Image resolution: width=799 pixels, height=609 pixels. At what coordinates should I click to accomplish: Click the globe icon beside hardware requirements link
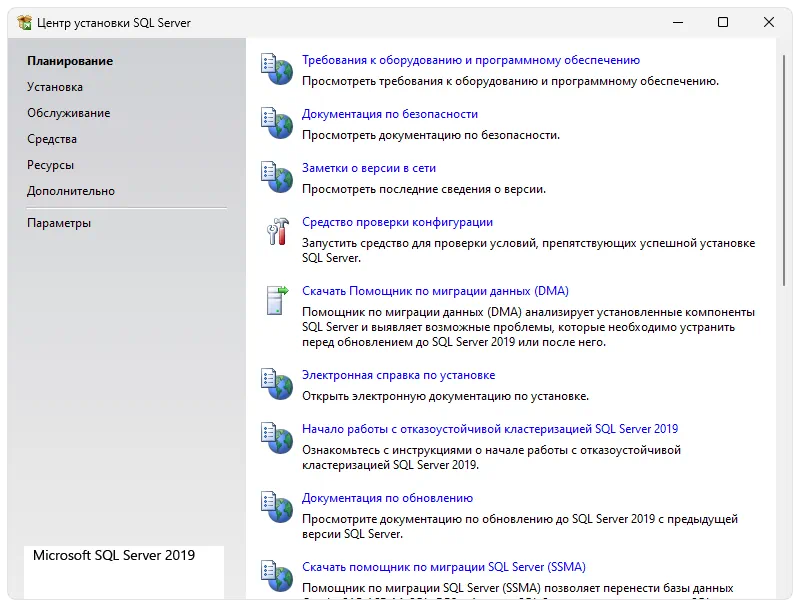pos(277,69)
